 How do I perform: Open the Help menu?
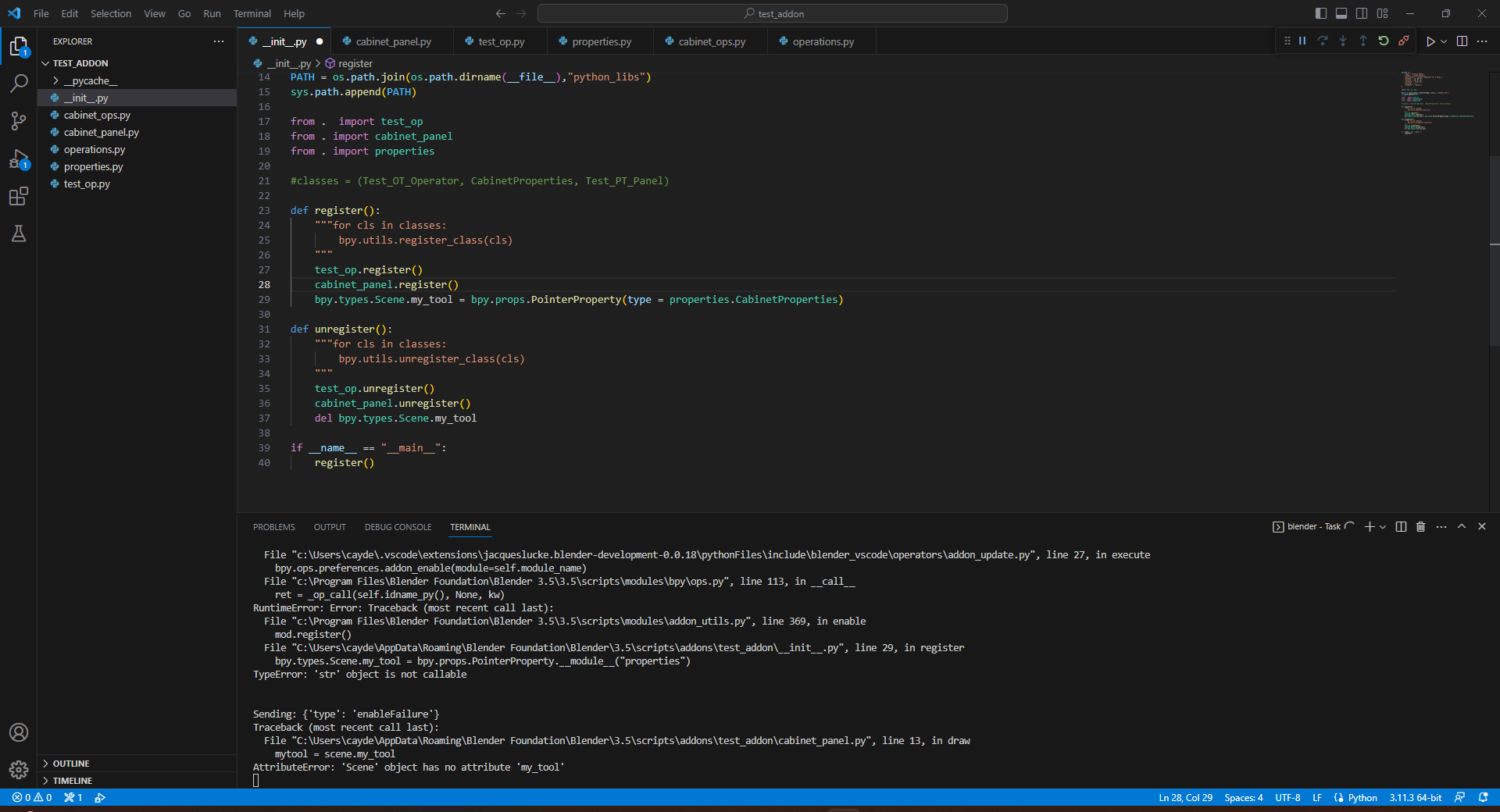(295, 13)
